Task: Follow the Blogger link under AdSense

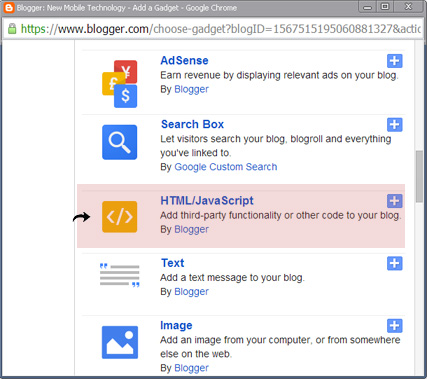Action: click(191, 89)
